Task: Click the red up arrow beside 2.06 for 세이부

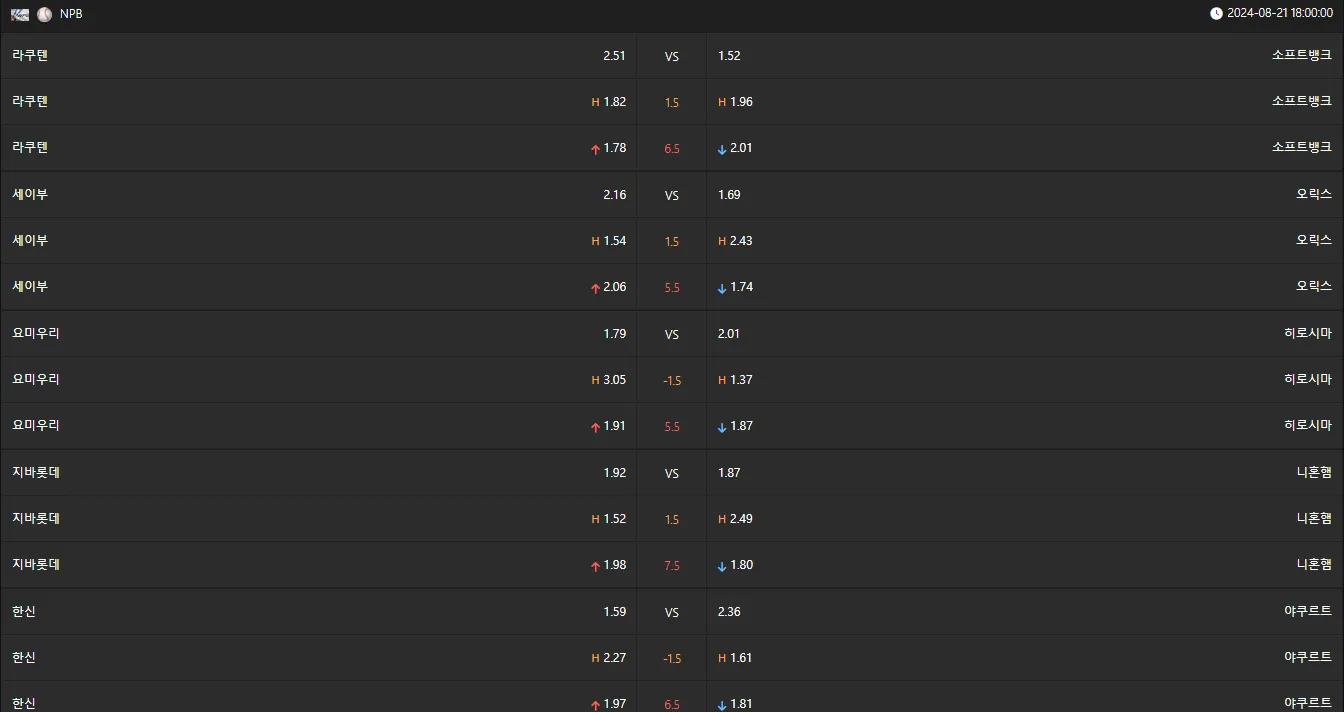Action: (x=596, y=288)
